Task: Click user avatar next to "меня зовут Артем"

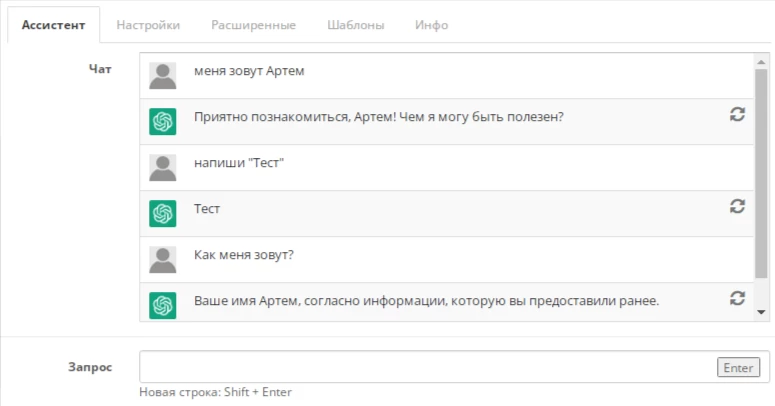Action: coord(163,76)
